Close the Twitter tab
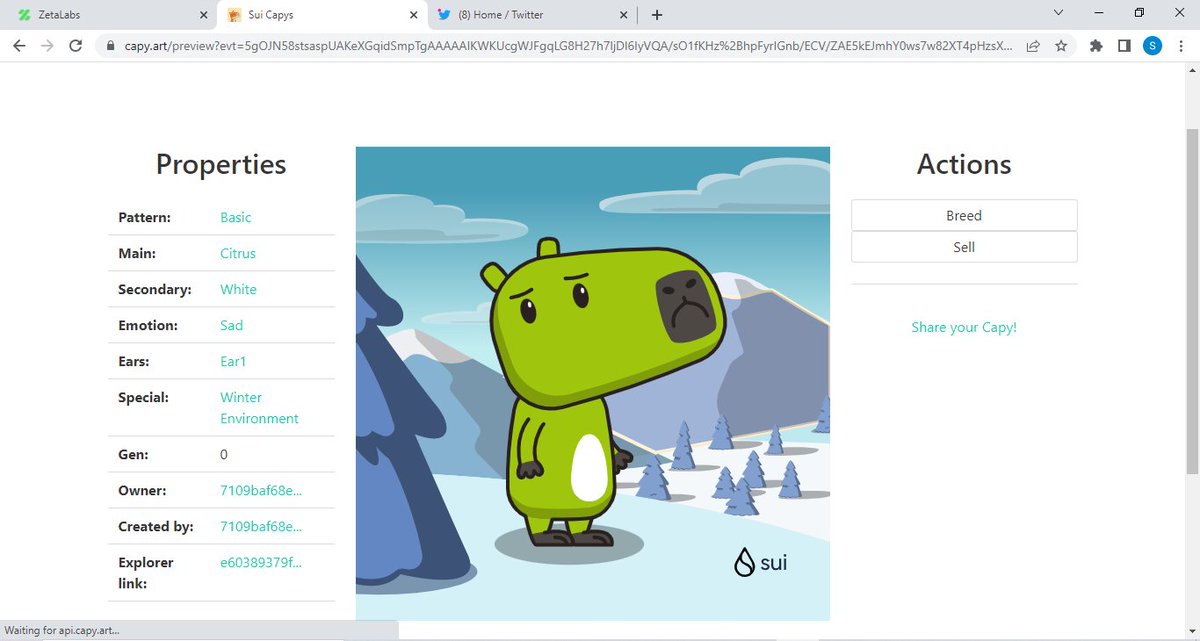Screen dimensions: 1200x641 click(x=623, y=15)
